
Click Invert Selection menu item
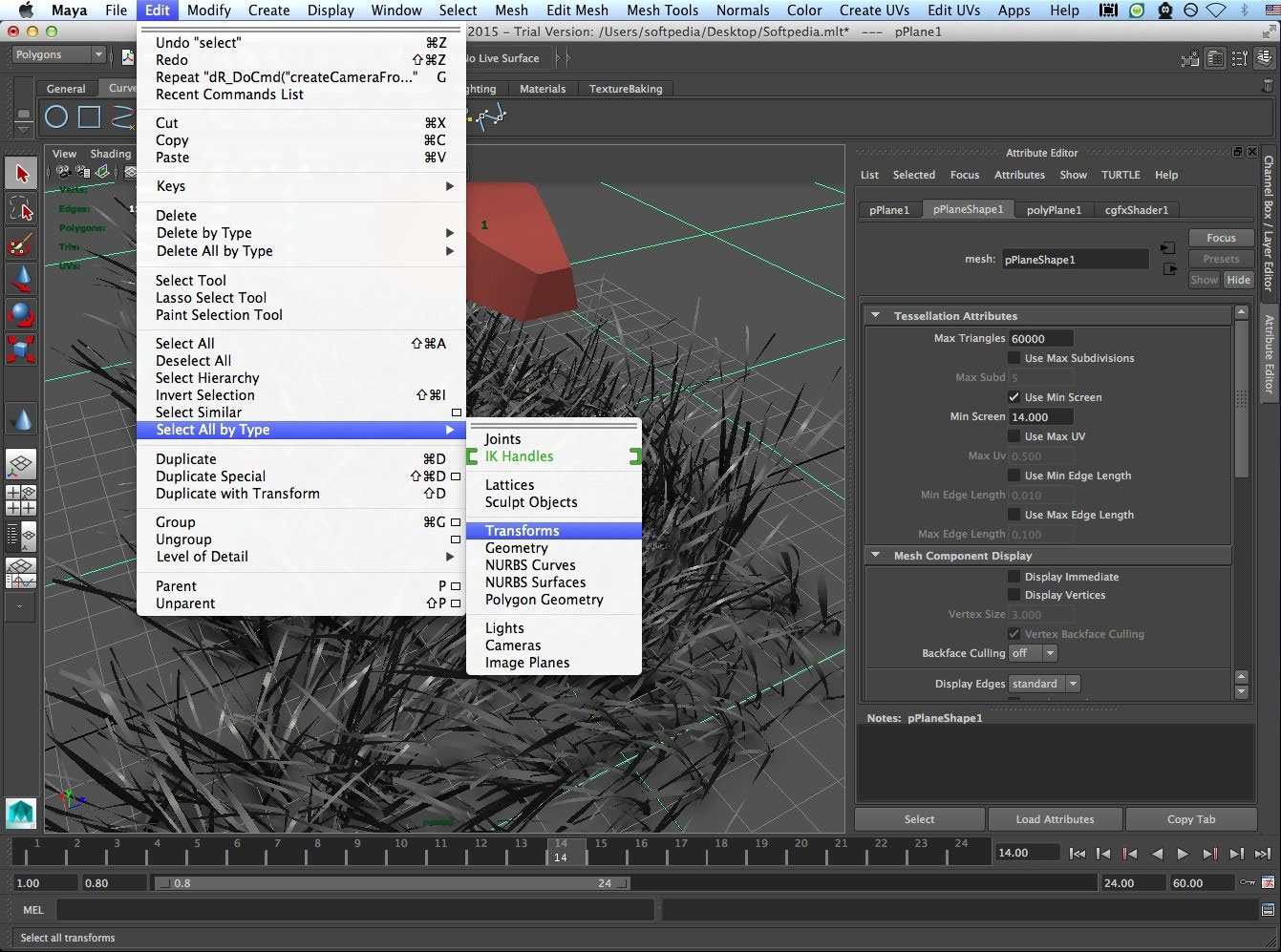[x=301, y=395]
